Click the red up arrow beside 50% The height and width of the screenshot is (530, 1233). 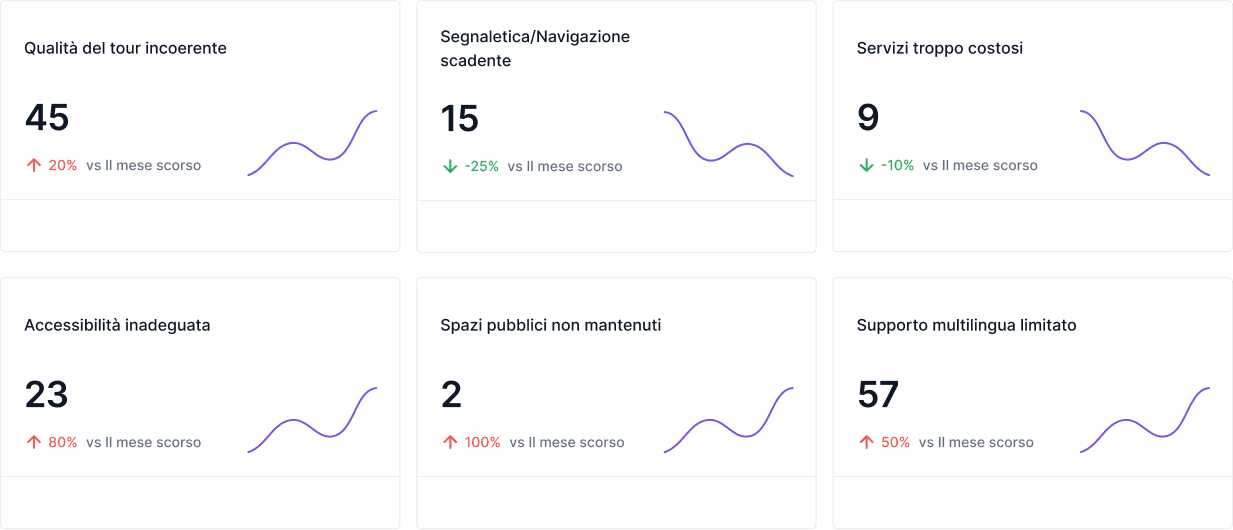867,442
